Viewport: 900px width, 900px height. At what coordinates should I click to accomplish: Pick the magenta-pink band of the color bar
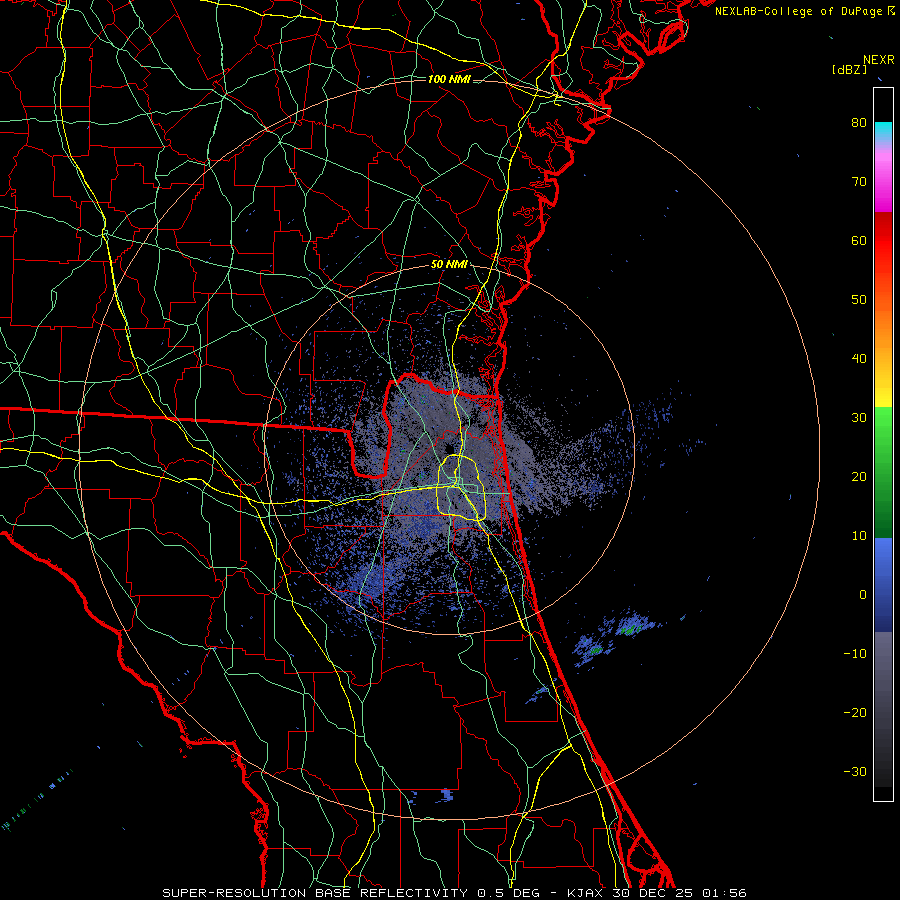[883, 178]
